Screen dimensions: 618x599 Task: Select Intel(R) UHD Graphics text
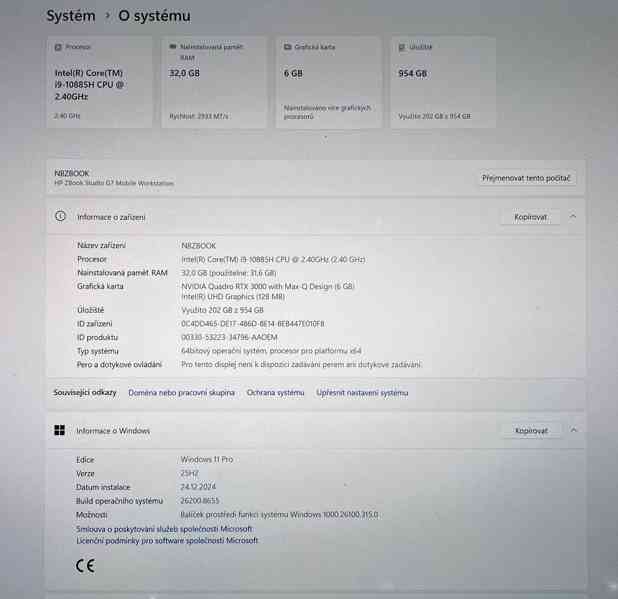pyautogui.click(x=233, y=297)
